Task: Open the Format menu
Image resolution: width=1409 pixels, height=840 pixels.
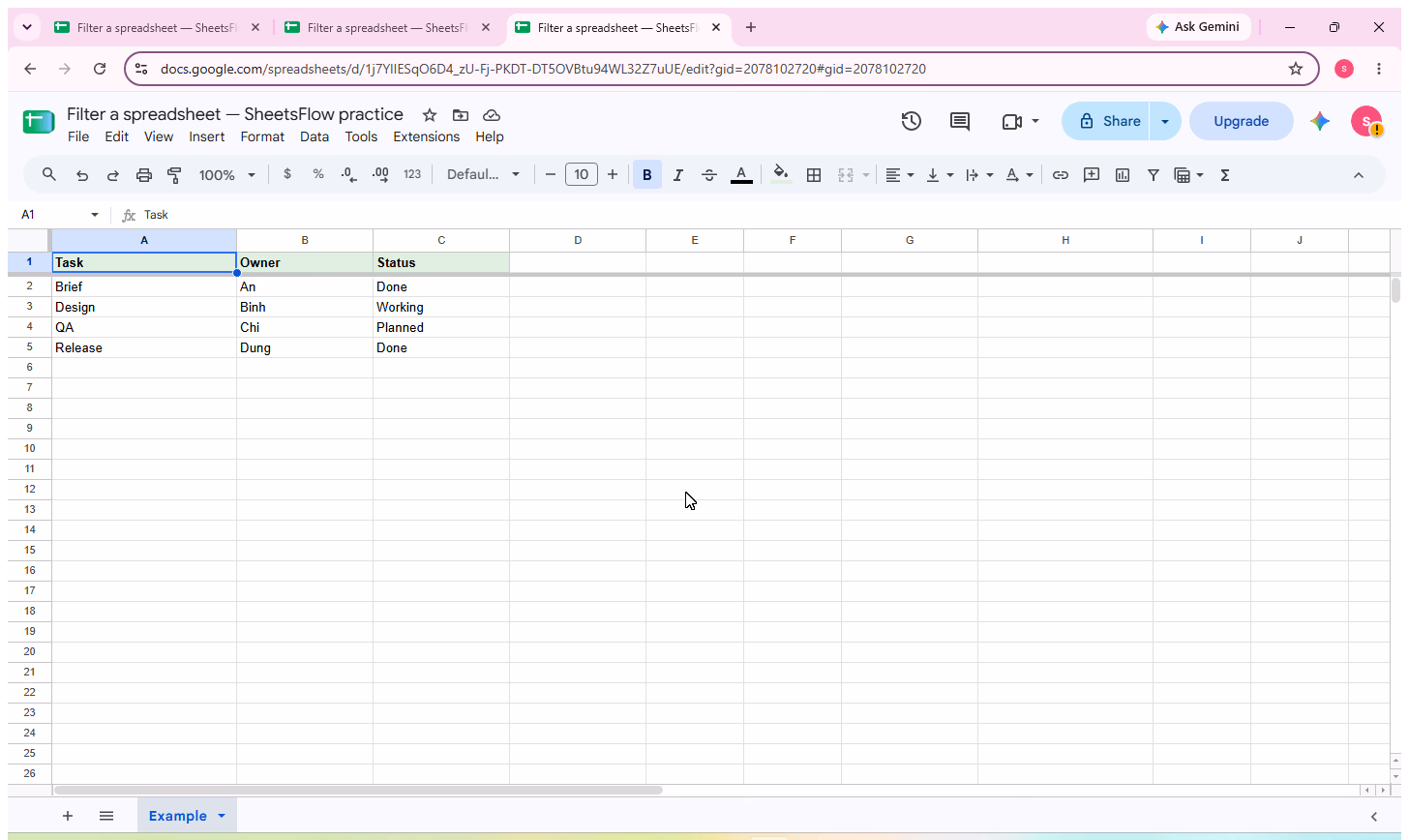Action: coord(262,137)
